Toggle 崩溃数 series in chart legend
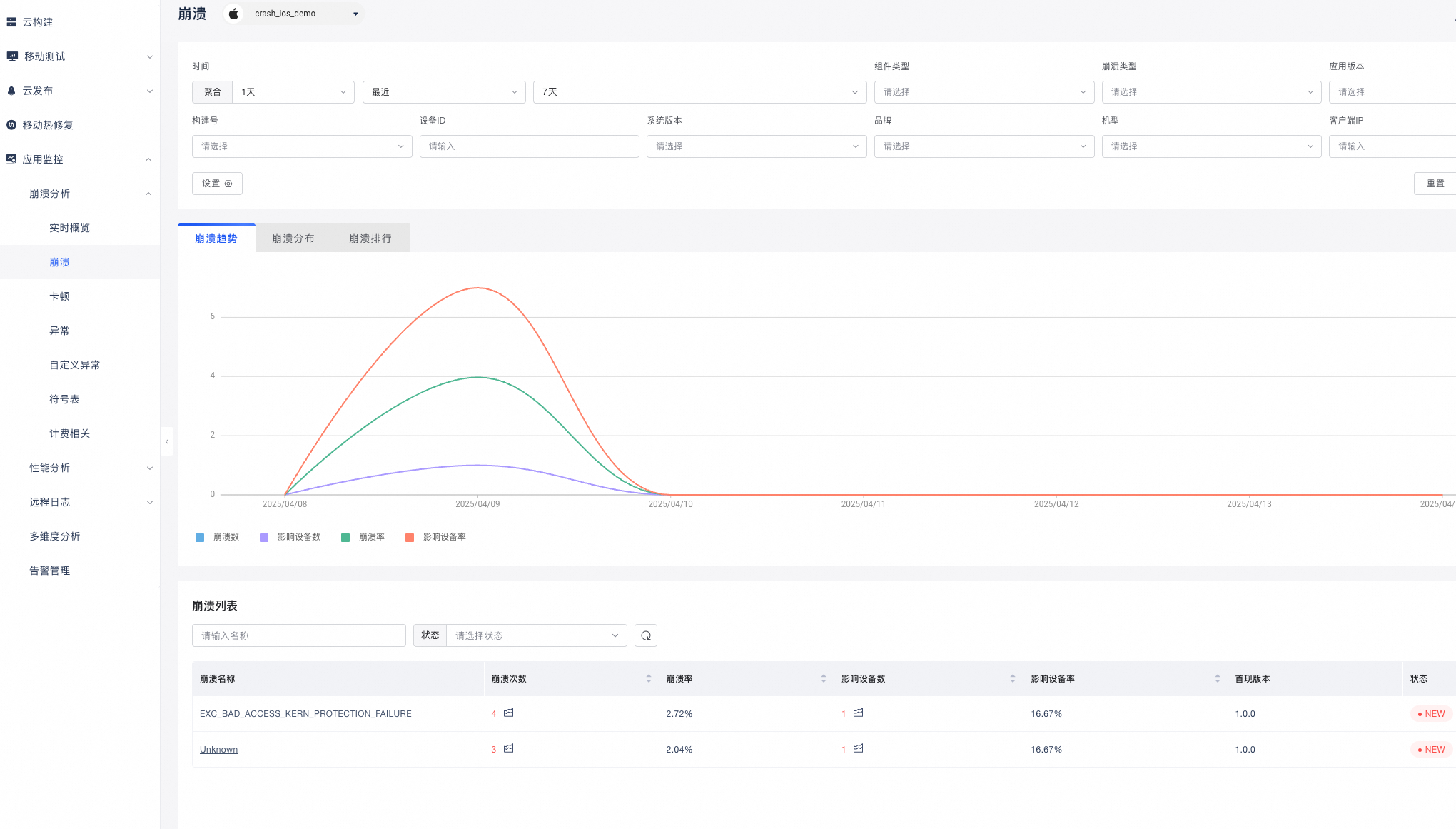This screenshot has height=829, width=1456. [218, 537]
